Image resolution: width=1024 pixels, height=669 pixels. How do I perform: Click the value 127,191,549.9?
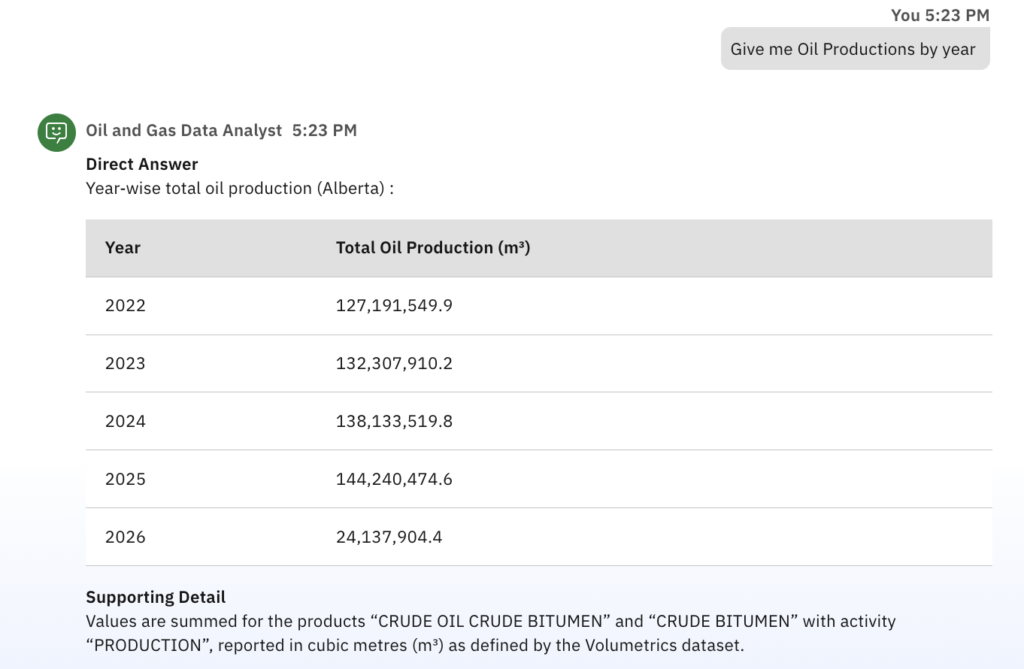[x=394, y=306]
